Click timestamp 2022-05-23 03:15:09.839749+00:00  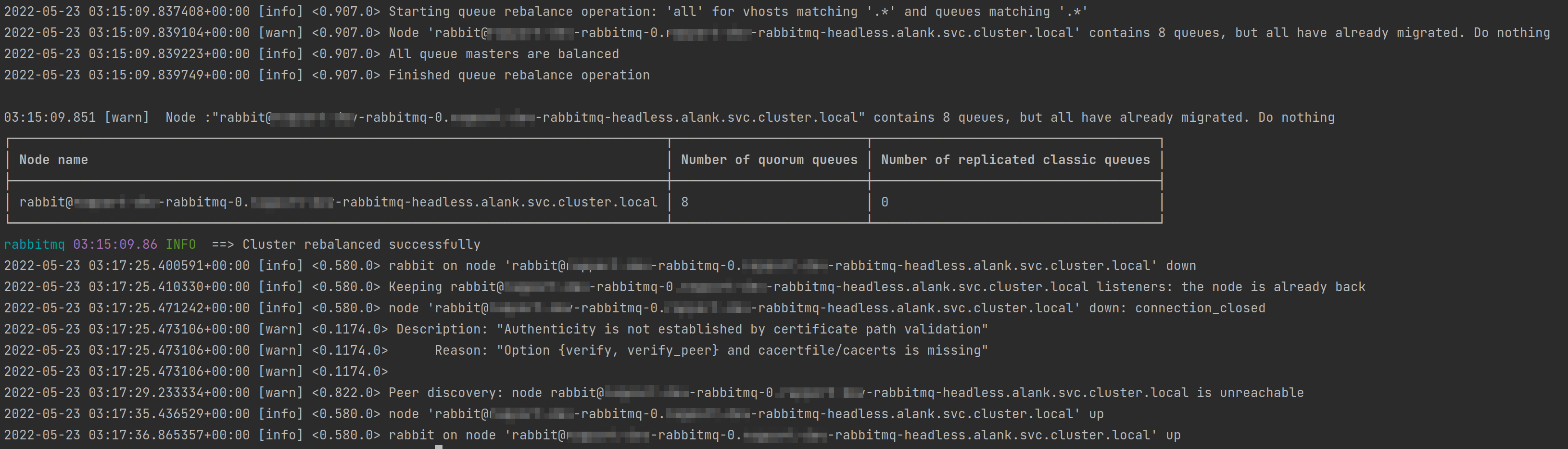point(126,76)
